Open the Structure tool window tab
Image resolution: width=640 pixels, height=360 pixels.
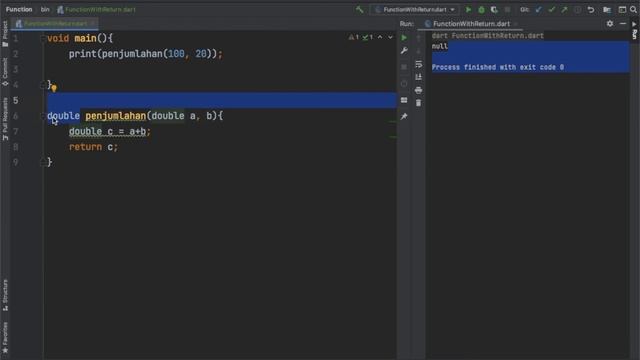click(x=5, y=295)
